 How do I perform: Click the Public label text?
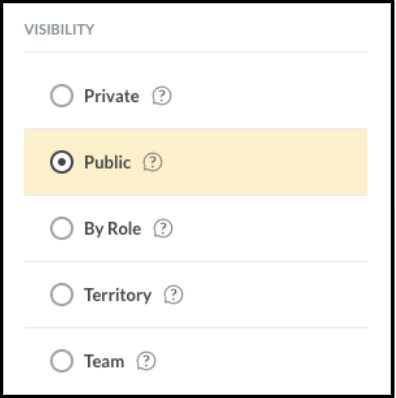107,162
